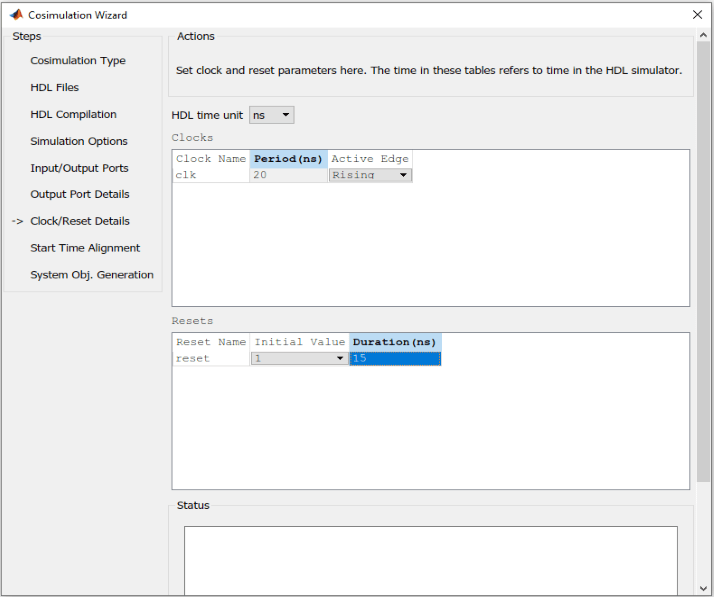Click the Period(ns) column header
The image size is (714, 597).
pos(288,159)
